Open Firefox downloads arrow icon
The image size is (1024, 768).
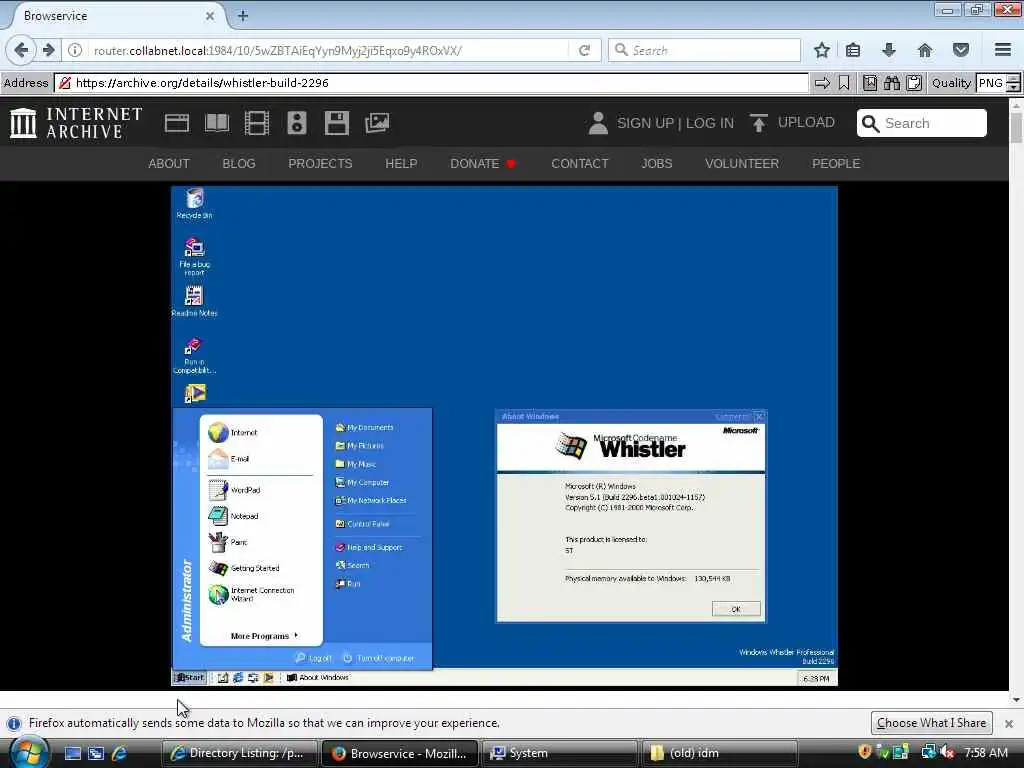(x=889, y=50)
